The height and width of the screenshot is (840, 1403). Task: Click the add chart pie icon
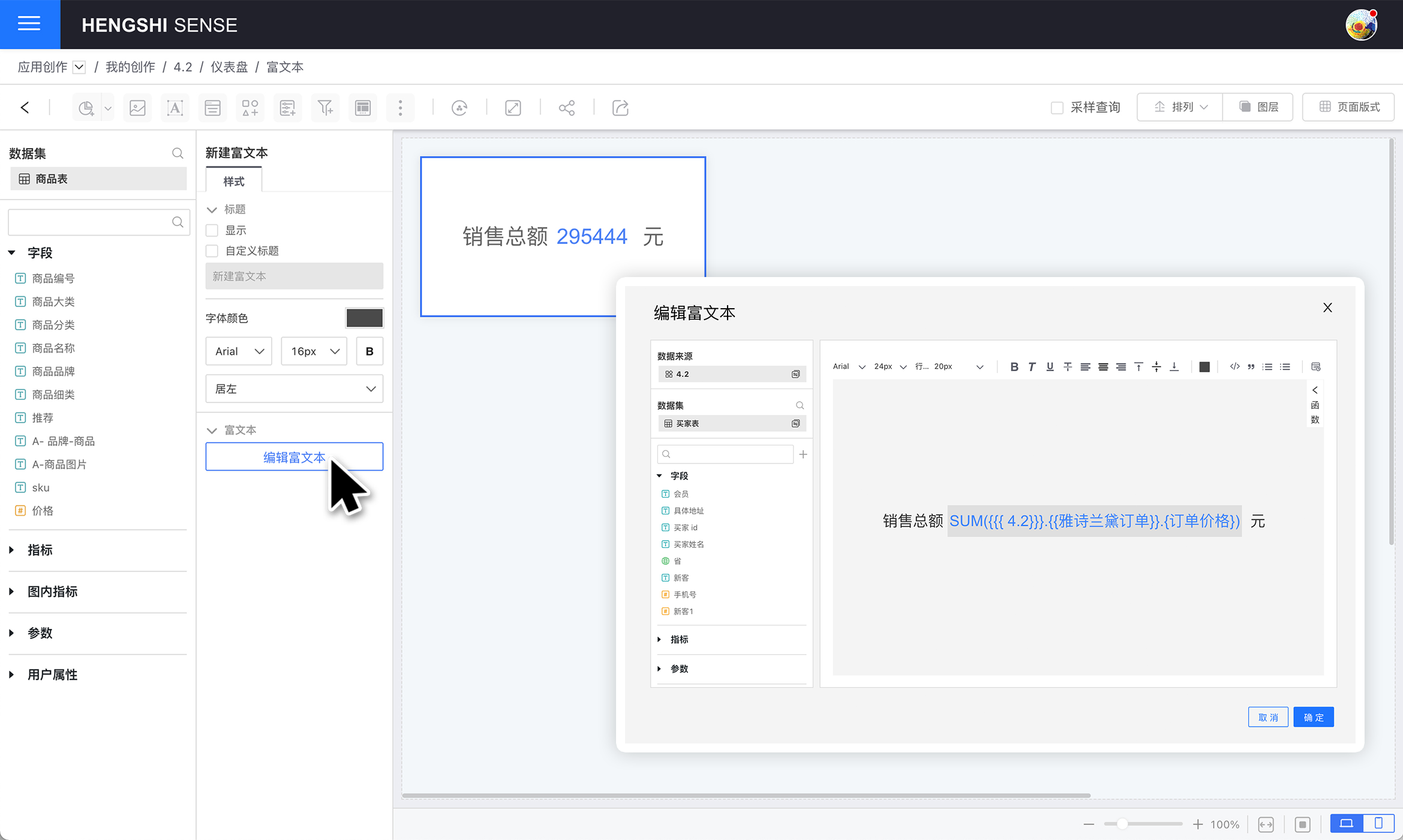click(x=86, y=108)
